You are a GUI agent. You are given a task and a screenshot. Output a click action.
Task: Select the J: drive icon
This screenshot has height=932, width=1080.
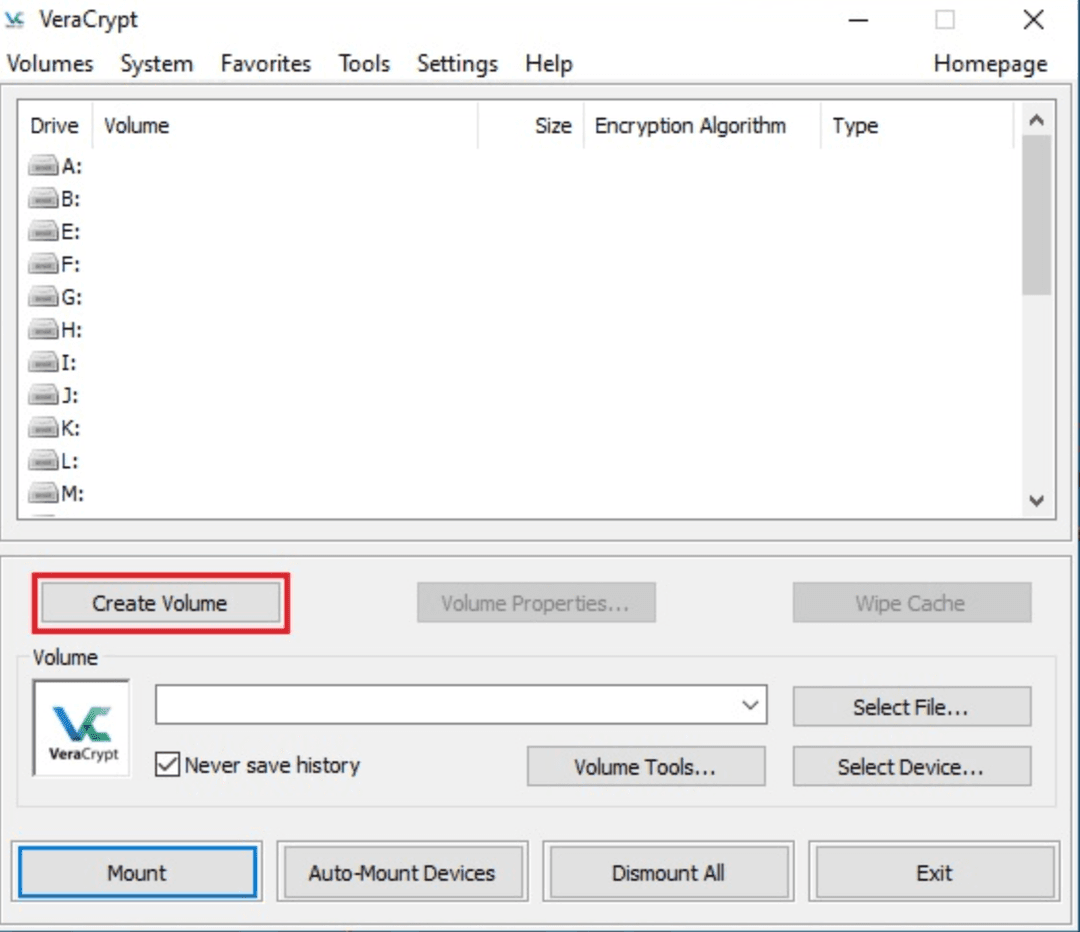[43, 395]
